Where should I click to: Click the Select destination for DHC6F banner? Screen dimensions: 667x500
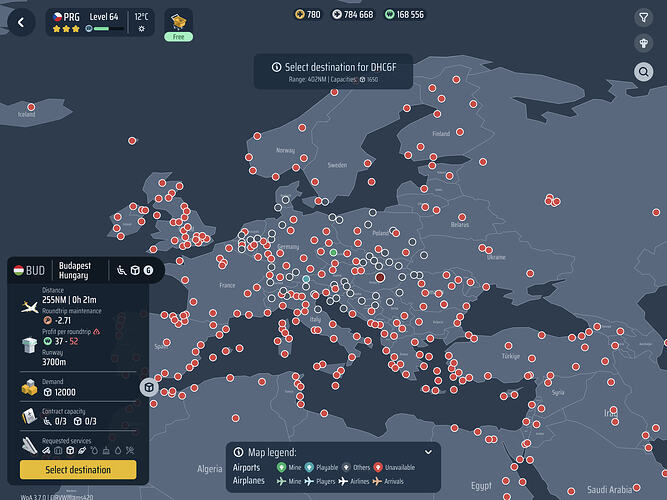334,71
